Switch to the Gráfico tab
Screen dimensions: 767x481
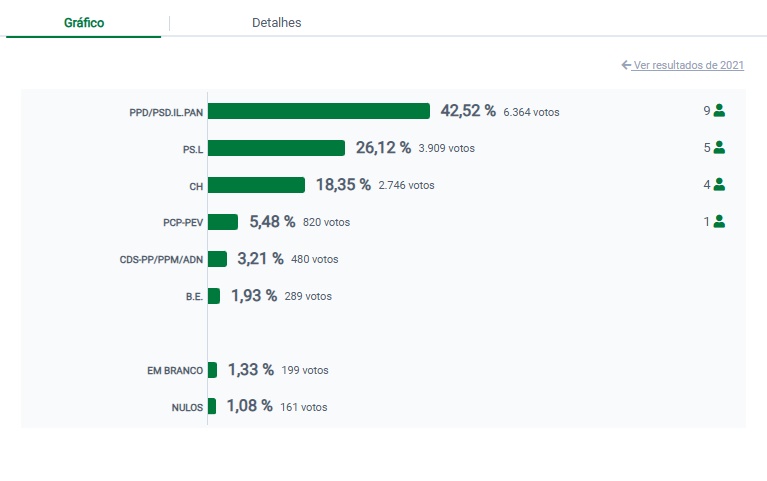point(84,22)
